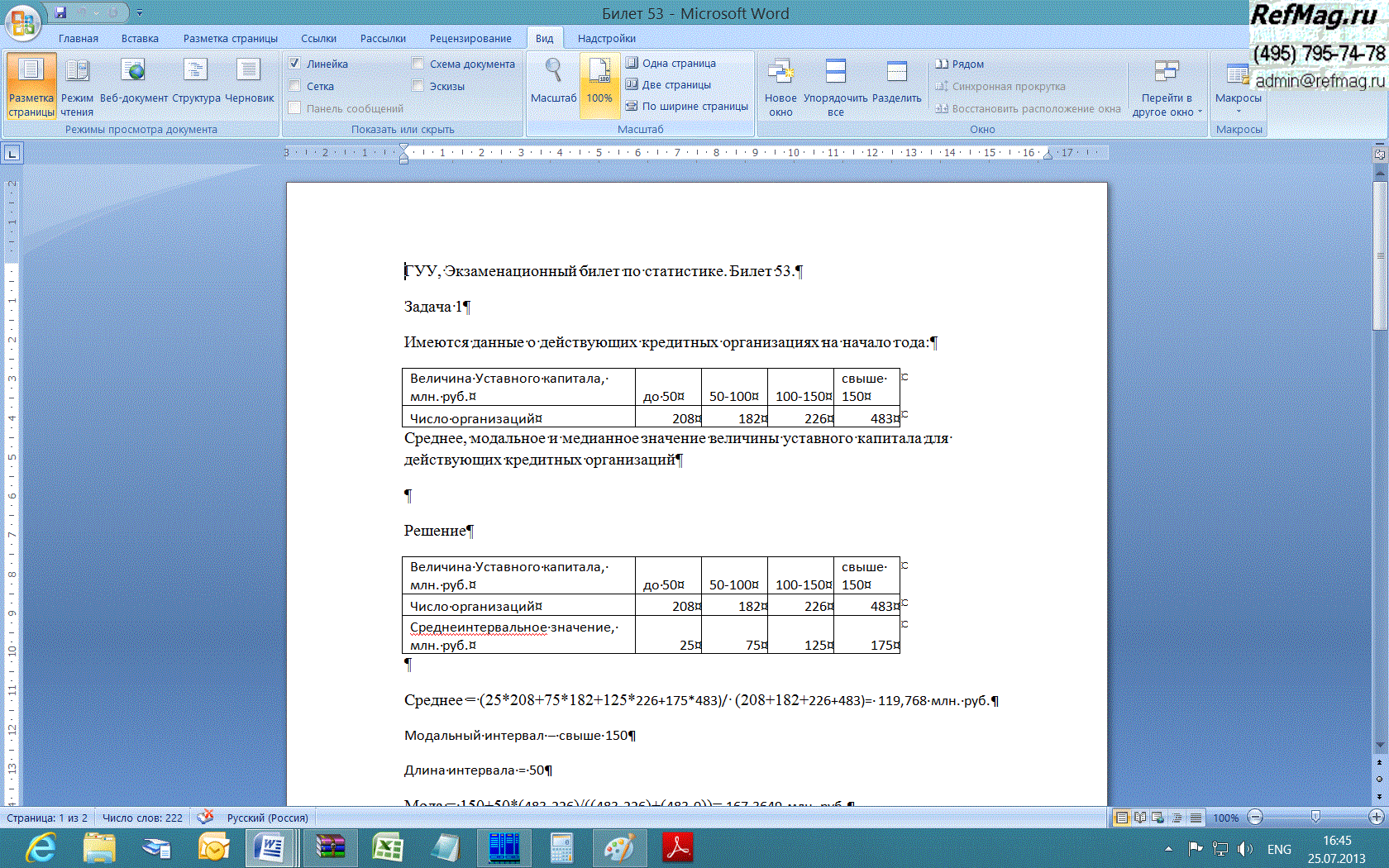The image size is (1389, 868).
Task: Open the Вставка ribbon tab
Action: (140, 39)
